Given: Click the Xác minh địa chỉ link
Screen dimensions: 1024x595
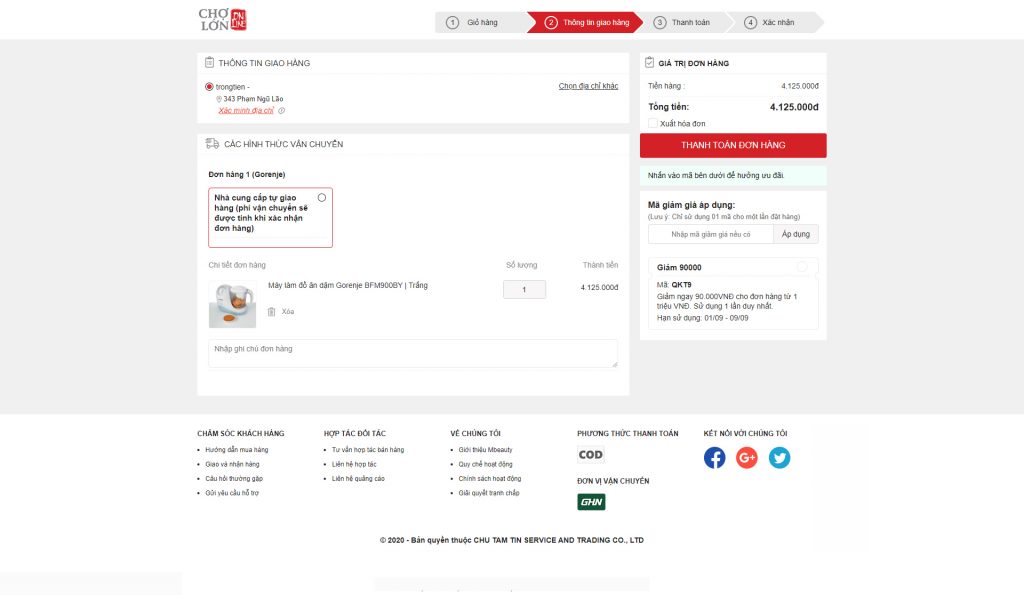Looking at the screenshot, I should (x=246, y=110).
